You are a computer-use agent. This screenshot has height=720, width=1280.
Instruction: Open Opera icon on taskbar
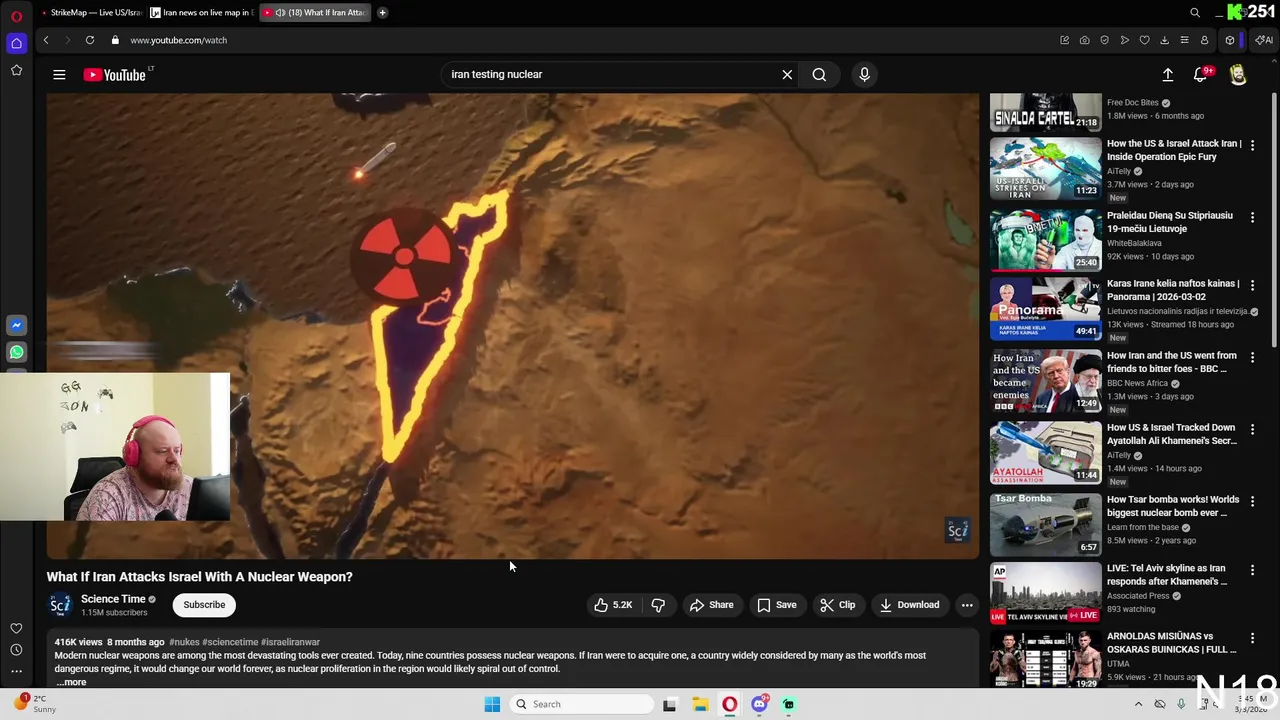tap(730, 704)
